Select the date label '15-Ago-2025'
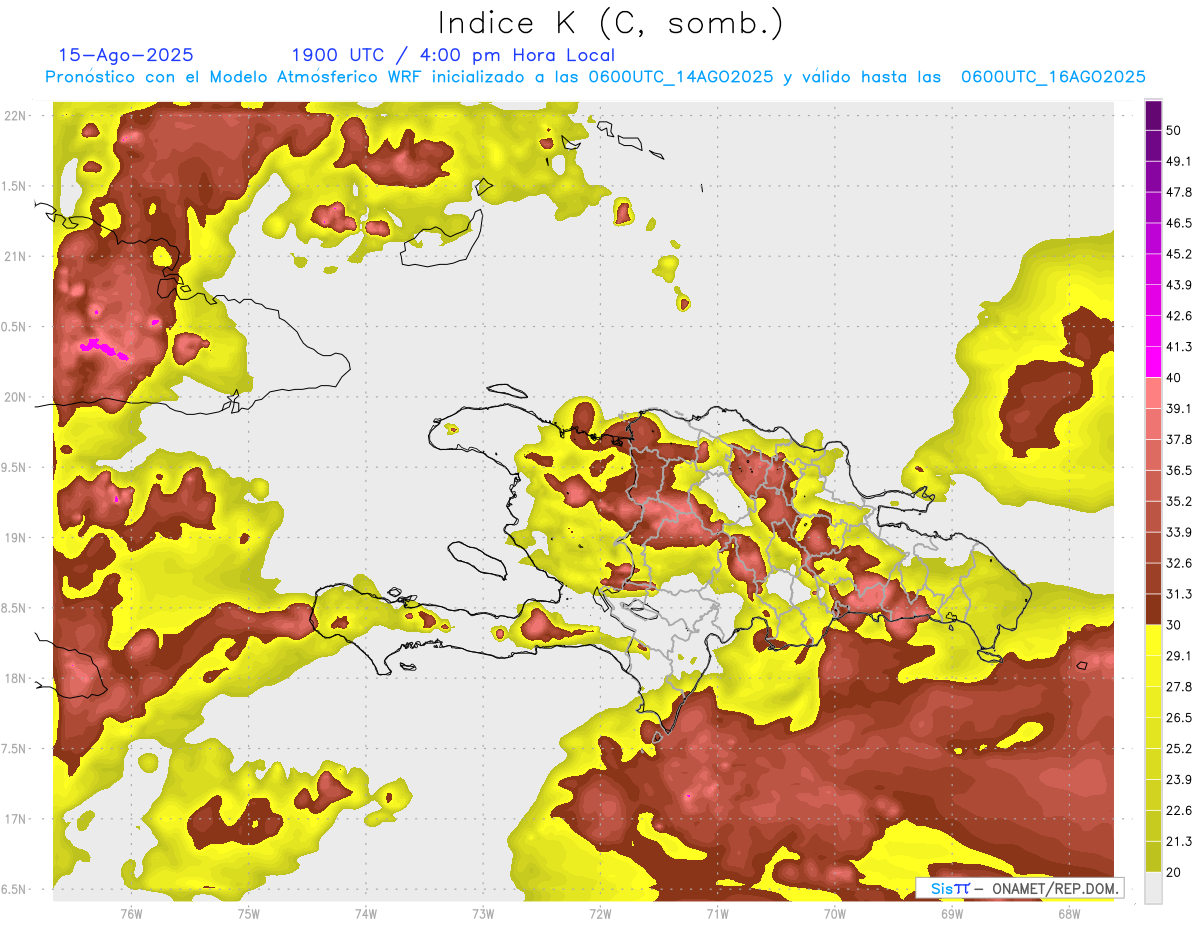 [126, 55]
